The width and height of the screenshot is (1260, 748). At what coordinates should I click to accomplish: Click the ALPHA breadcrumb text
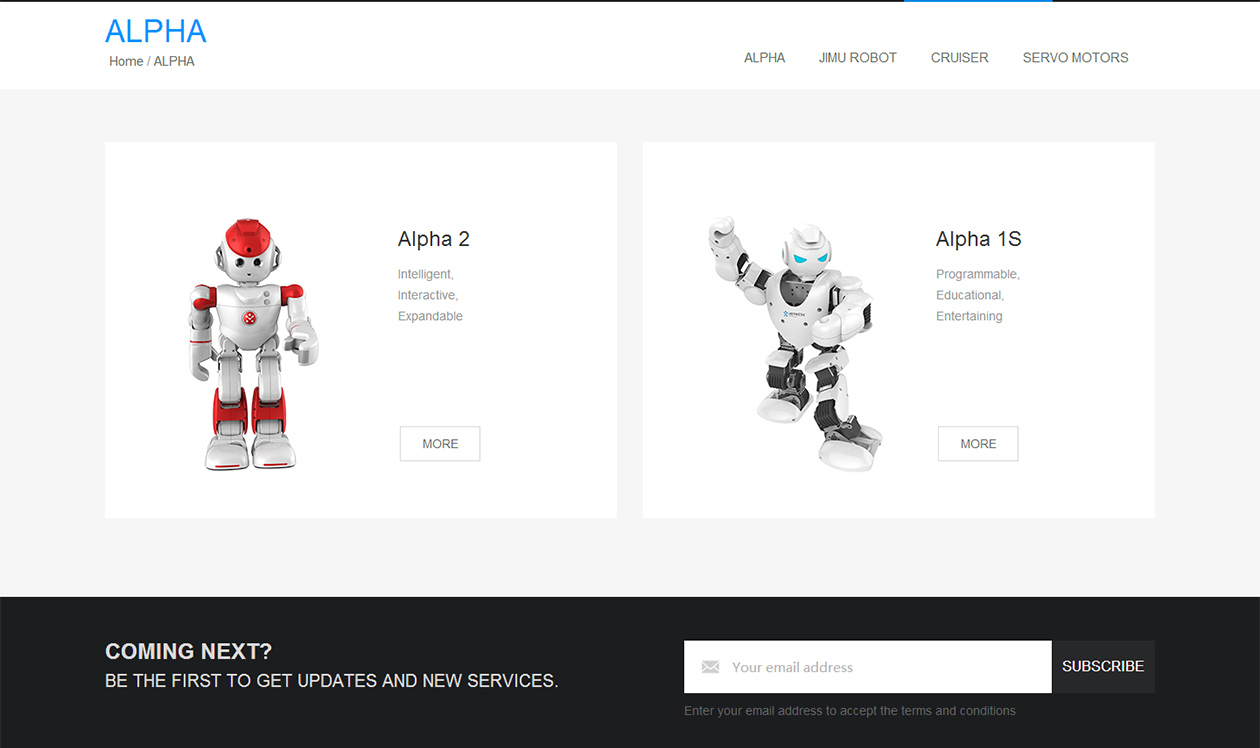pyautogui.click(x=174, y=61)
